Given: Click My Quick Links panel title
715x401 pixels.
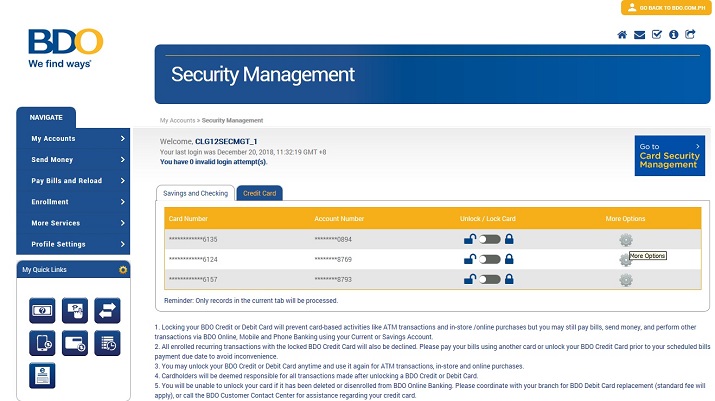Looking at the screenshot, I should pos(44,270).
